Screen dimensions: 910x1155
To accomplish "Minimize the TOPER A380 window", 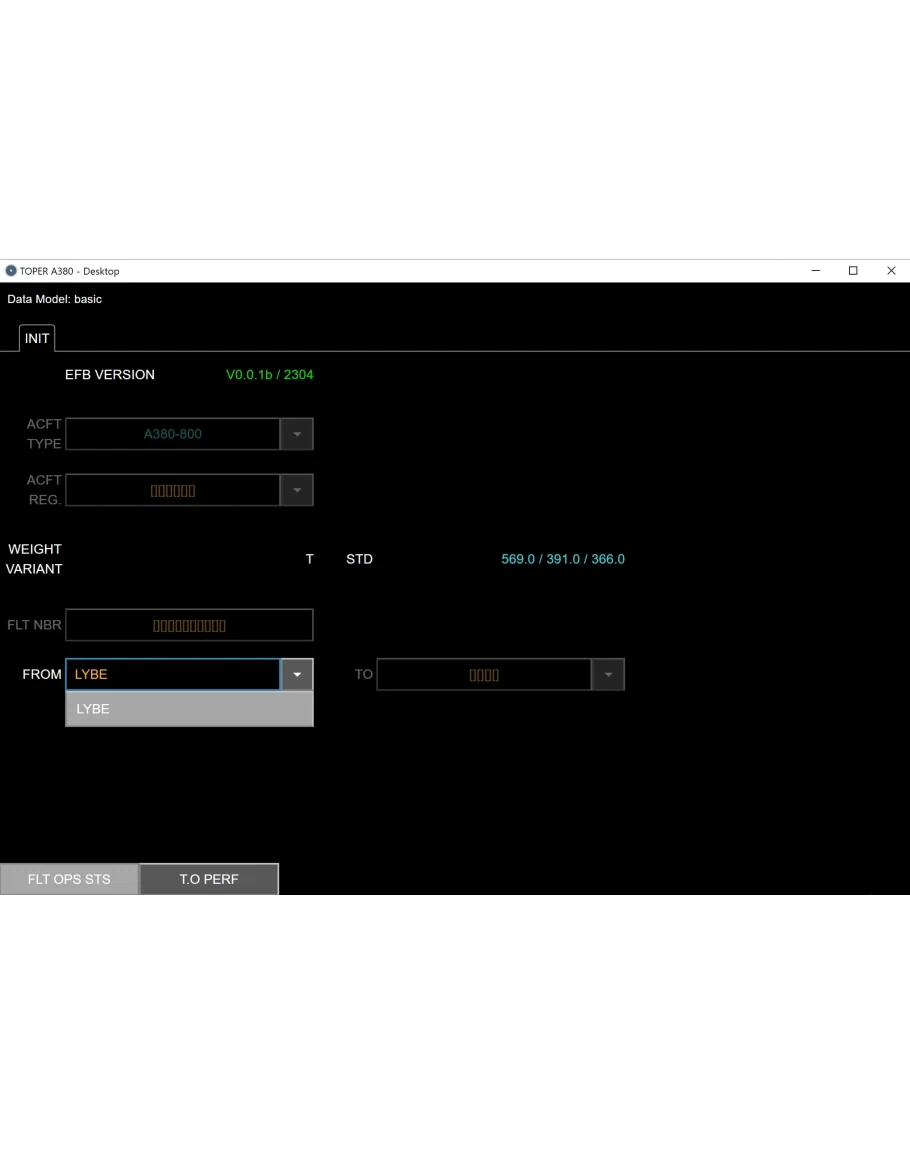I will coord(816,271).
